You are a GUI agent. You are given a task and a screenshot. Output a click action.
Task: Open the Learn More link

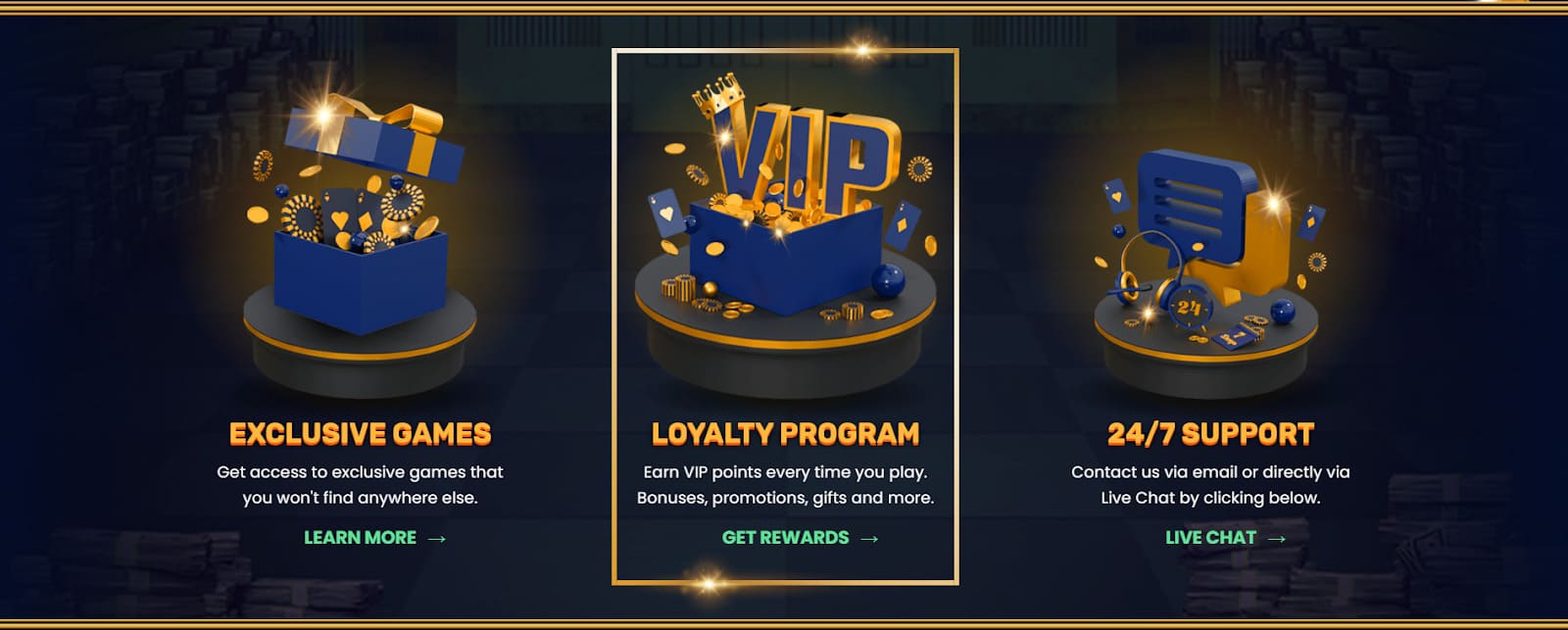pyautogui.click(x=374, y=538)
